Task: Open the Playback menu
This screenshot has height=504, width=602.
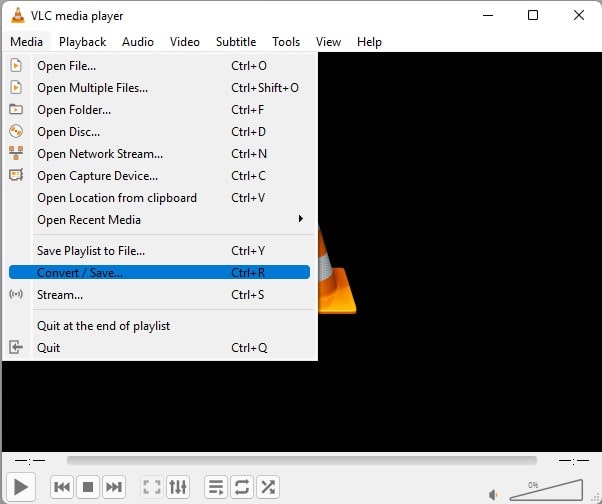Action: 82,42
